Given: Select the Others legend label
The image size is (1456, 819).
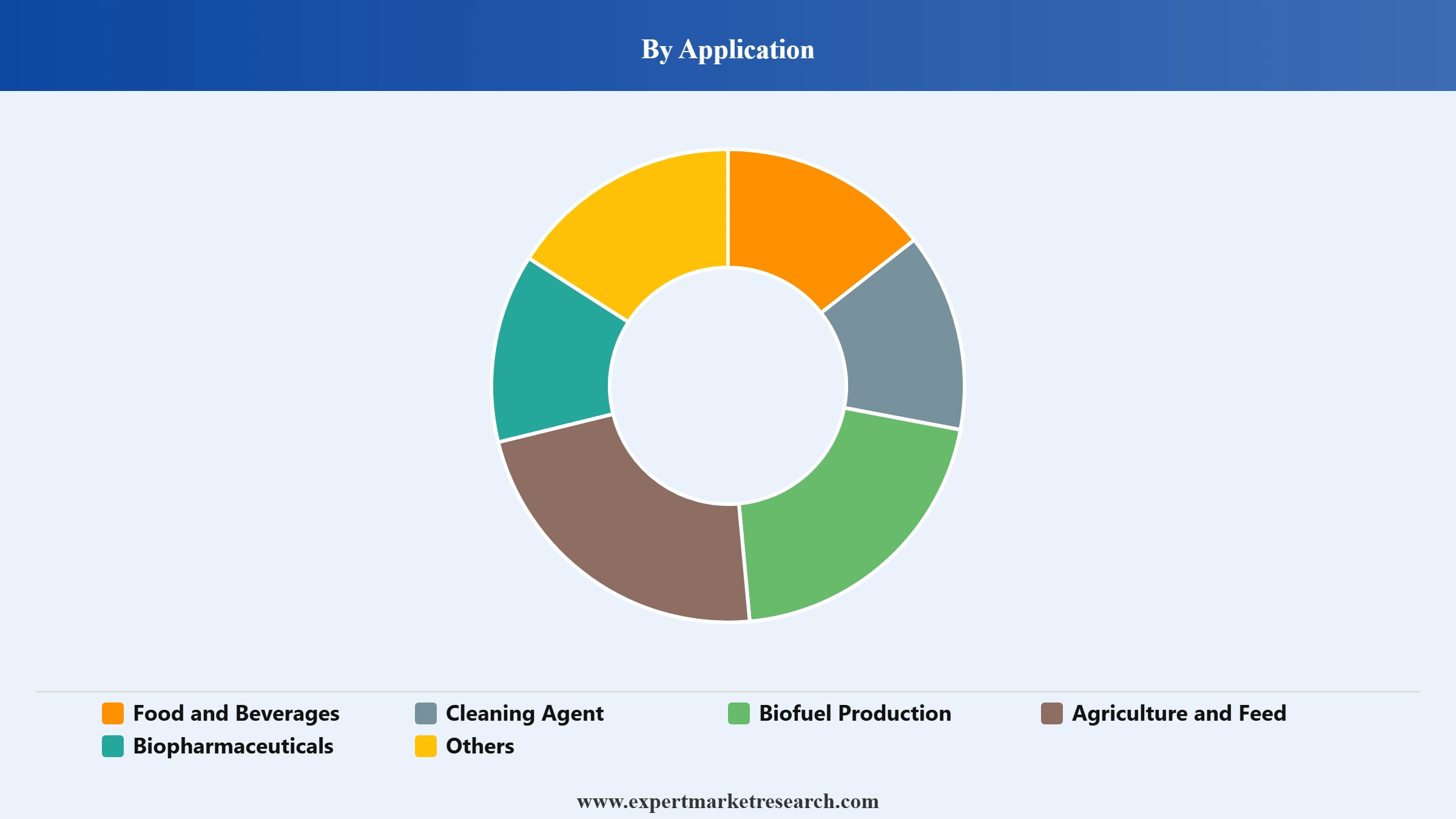Looking at the screenshot, I should coord(480,746).
